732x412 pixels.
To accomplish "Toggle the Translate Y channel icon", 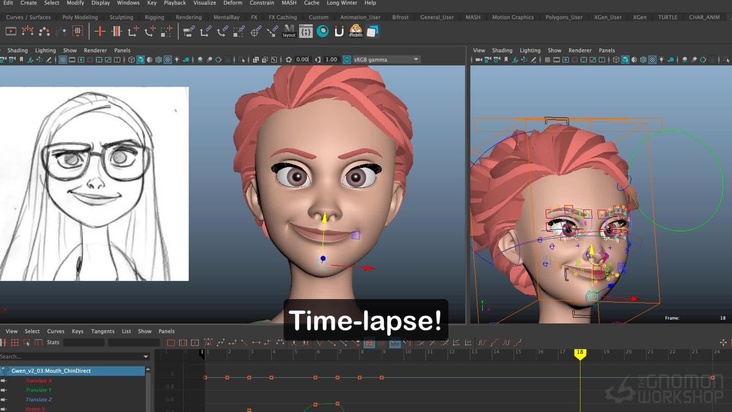I will point(5,390).
